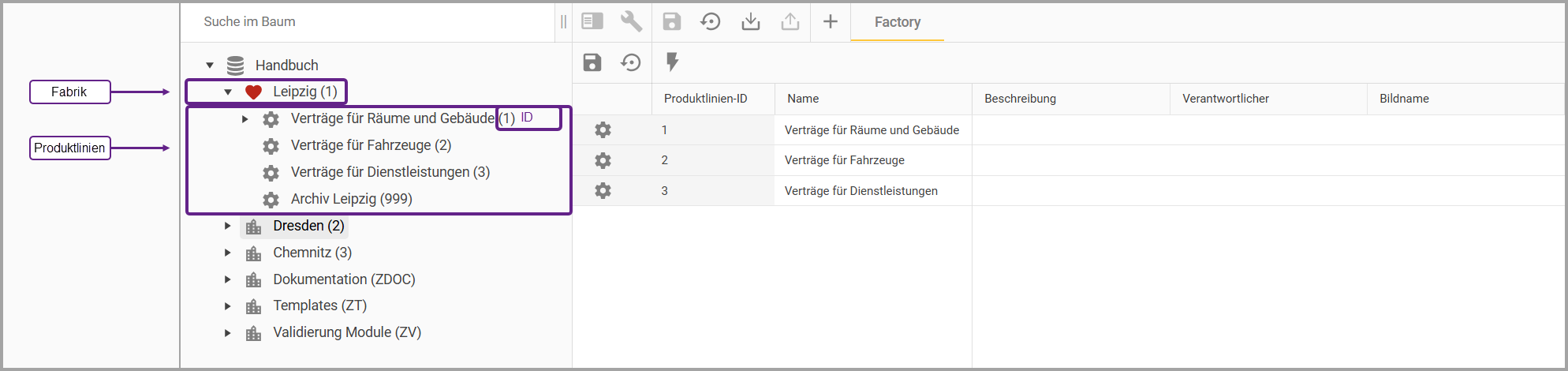
Task: Expand Verträge für Räume und Gebäude node
Action: point(245,119)
